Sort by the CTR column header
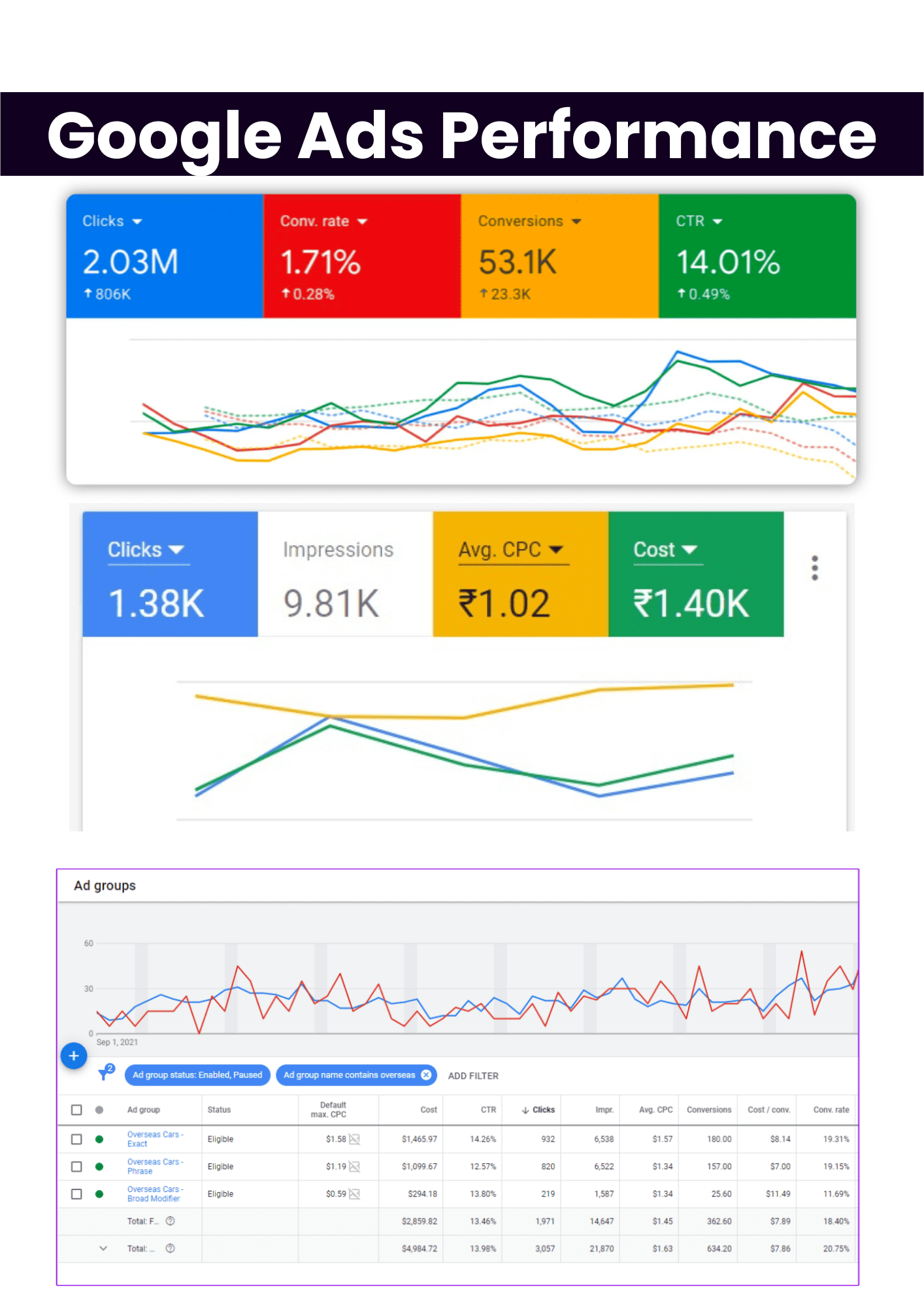 (x=488, y=1110)
